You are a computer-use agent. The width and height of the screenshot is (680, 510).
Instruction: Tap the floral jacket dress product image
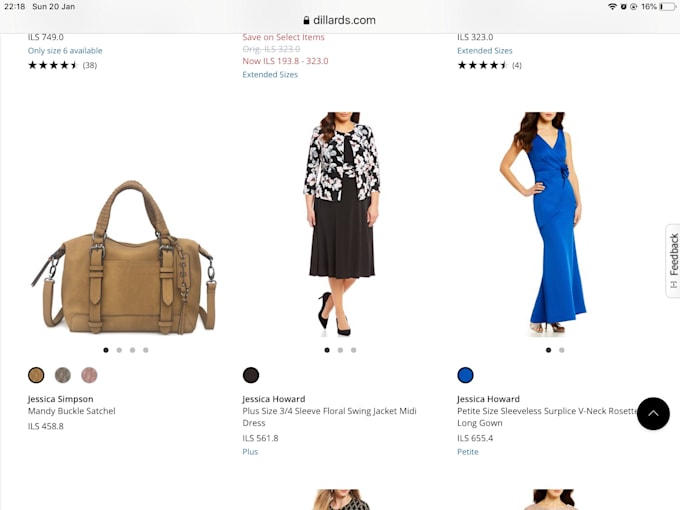[341, 223]
